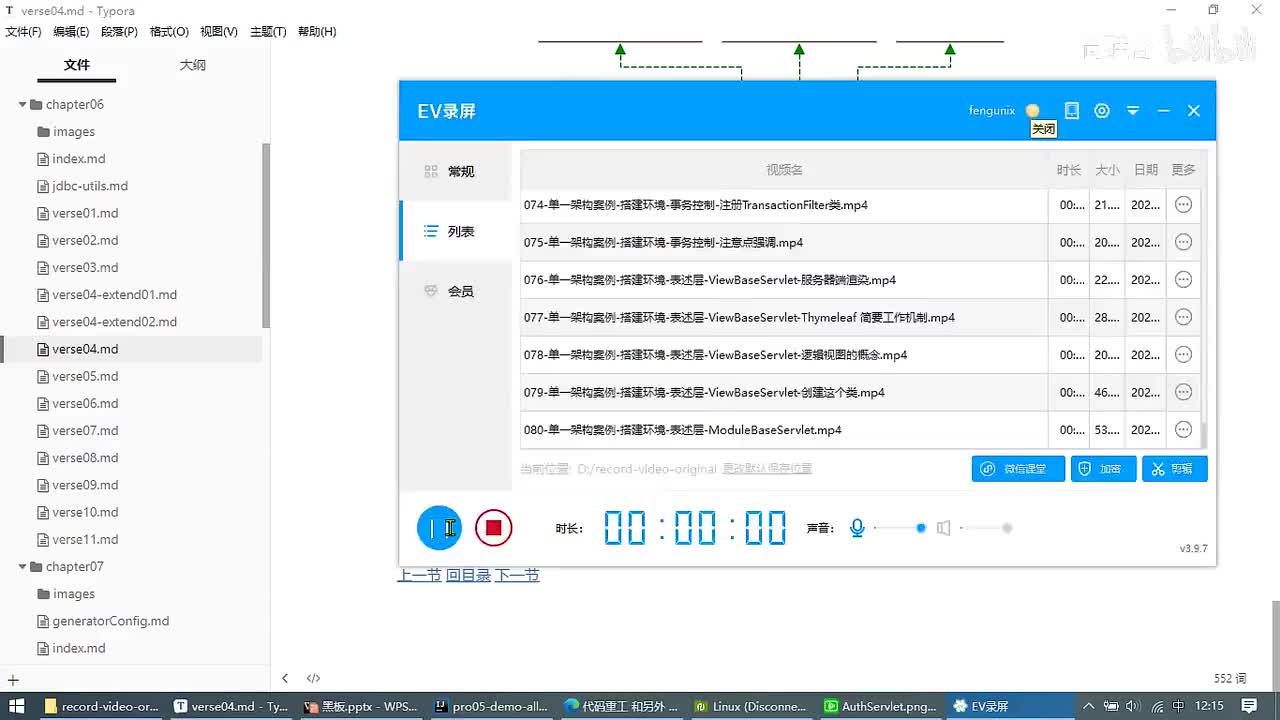Open more options for video 079
The width and height of the screenshot is (1280, 720).
click(1183, 392)
